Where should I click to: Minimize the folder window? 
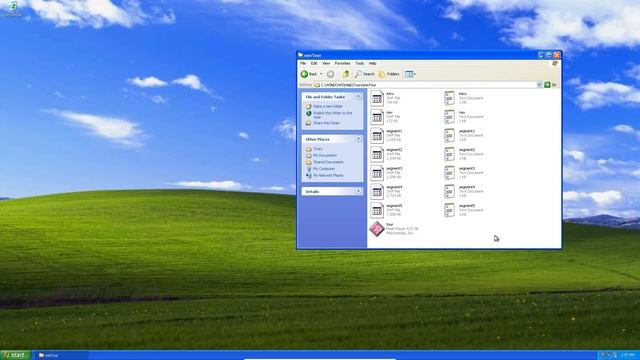(x=541, y=55)
